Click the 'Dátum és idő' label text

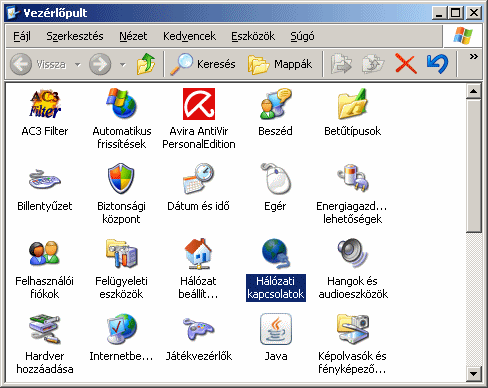pos(198,206)
